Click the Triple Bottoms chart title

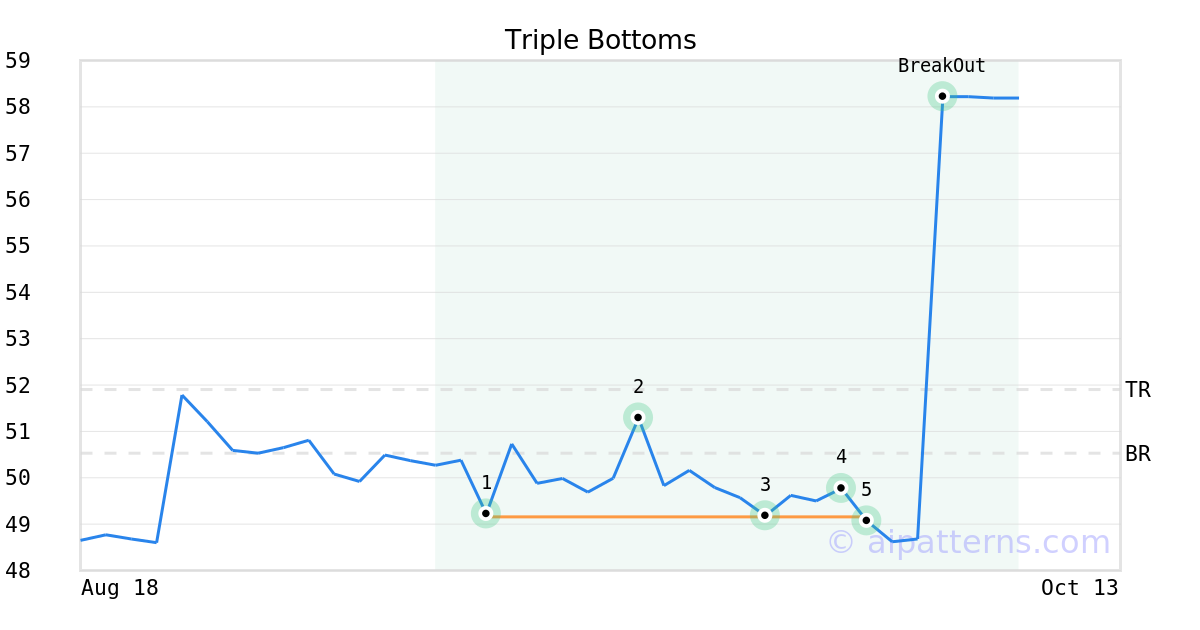coord(600,40)
